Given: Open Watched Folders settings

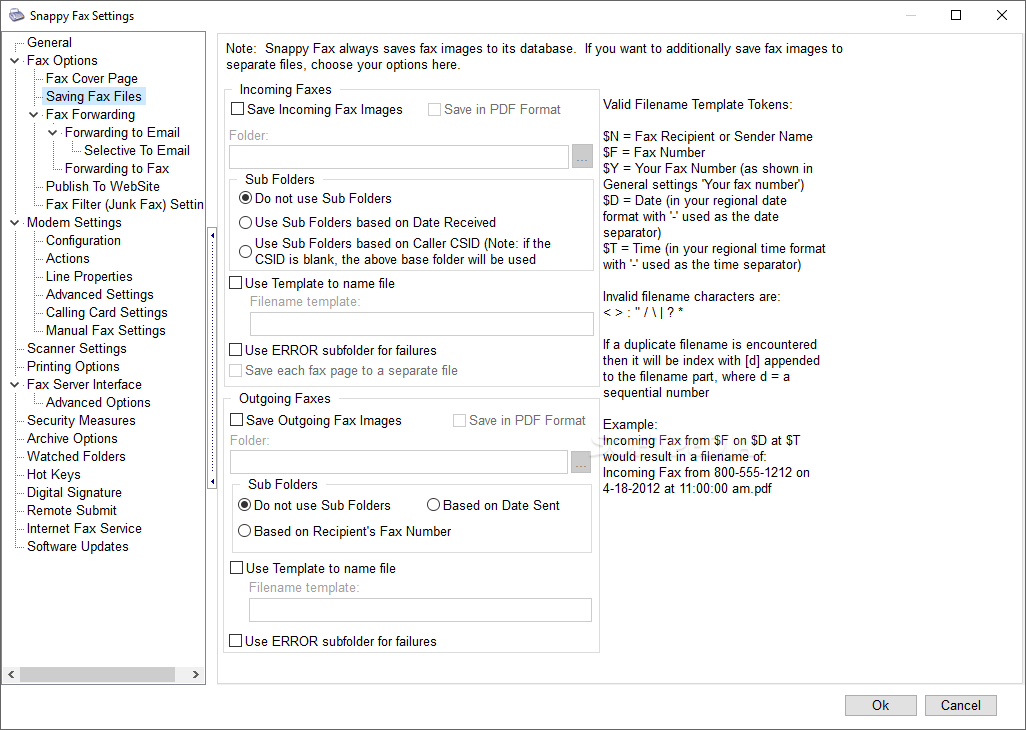Looking at the screenshot, I should pyautogui.click(x=76, y=456).
